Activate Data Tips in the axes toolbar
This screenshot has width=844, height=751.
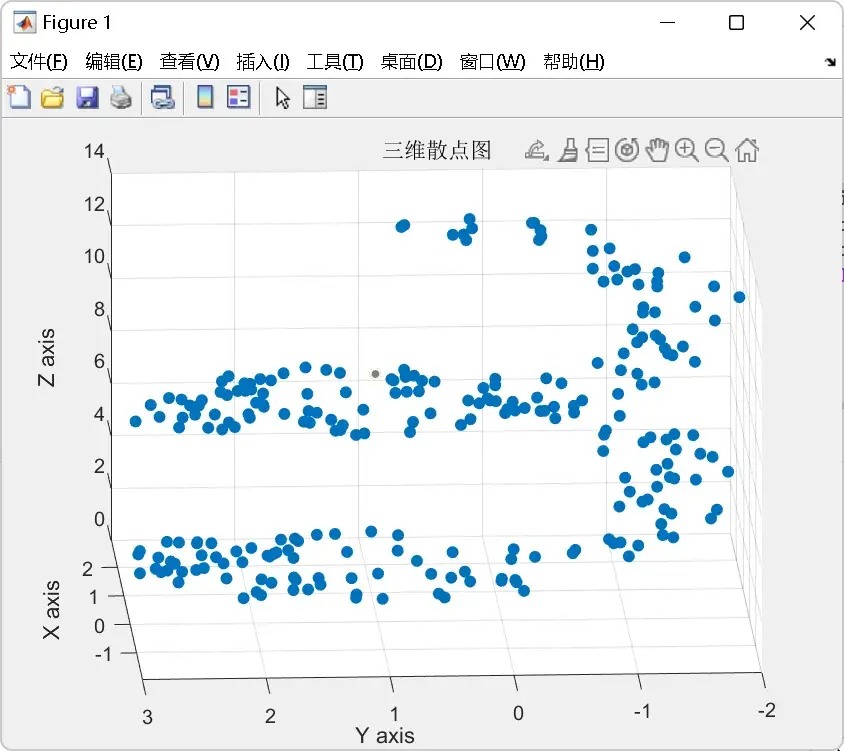click(x=597, y=150)
